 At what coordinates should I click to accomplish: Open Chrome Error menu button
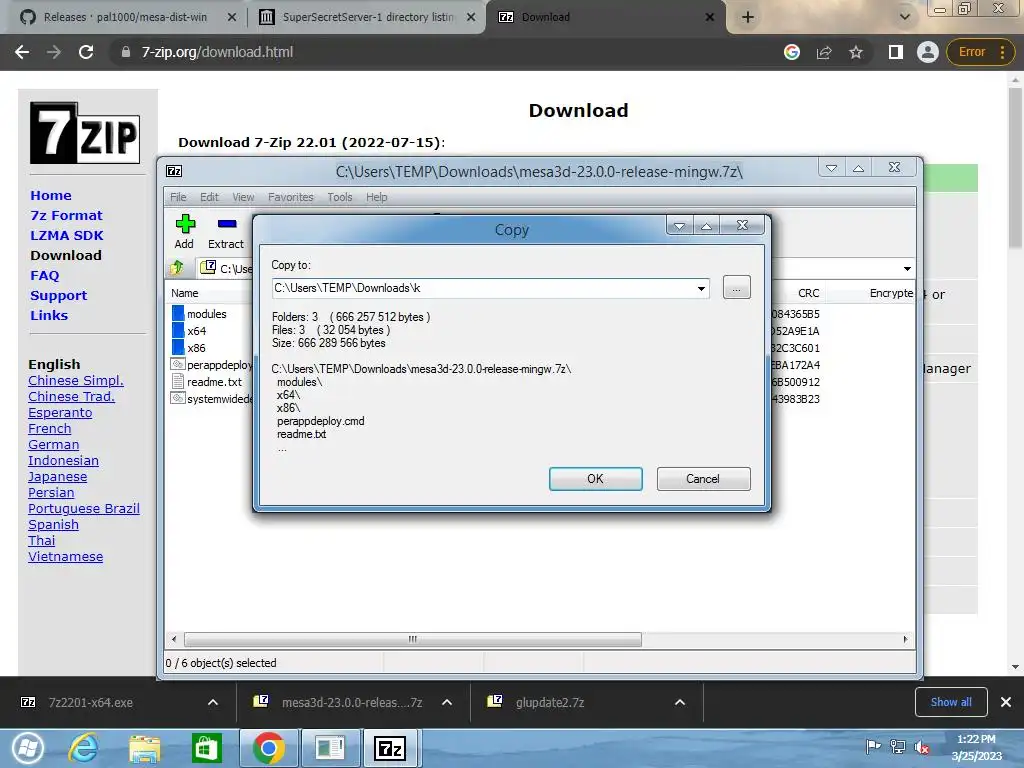click(980, 52)
